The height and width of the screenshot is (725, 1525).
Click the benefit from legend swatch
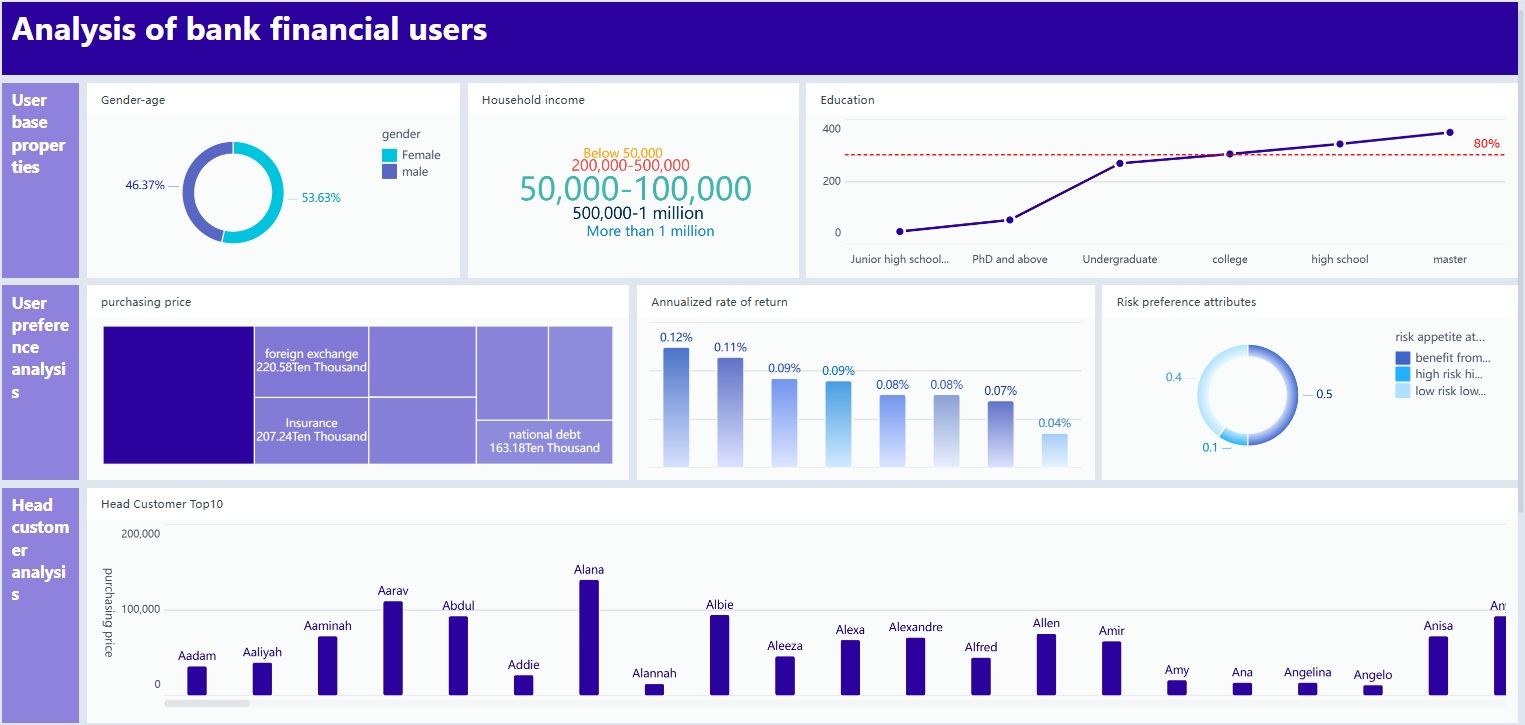(x=1403, y=358)
